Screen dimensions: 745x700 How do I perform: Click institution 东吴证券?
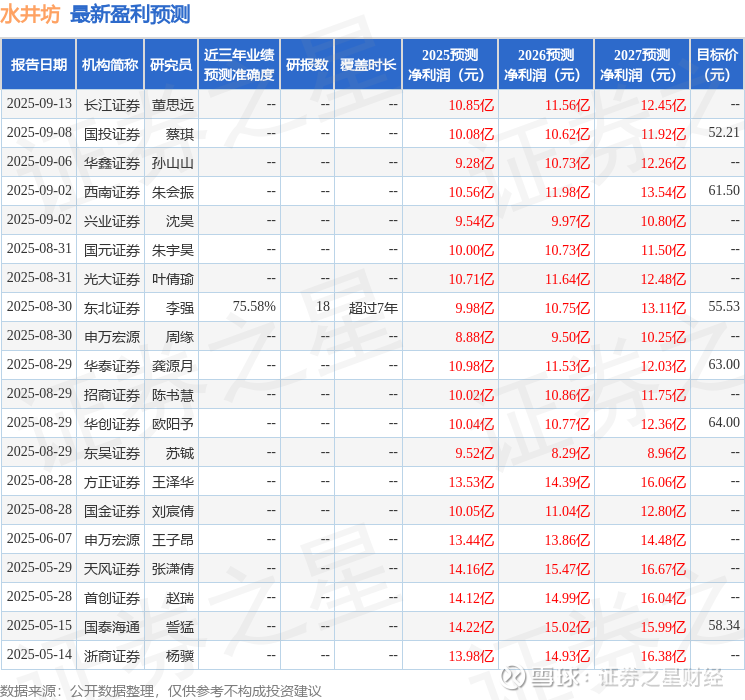[112, 453]
